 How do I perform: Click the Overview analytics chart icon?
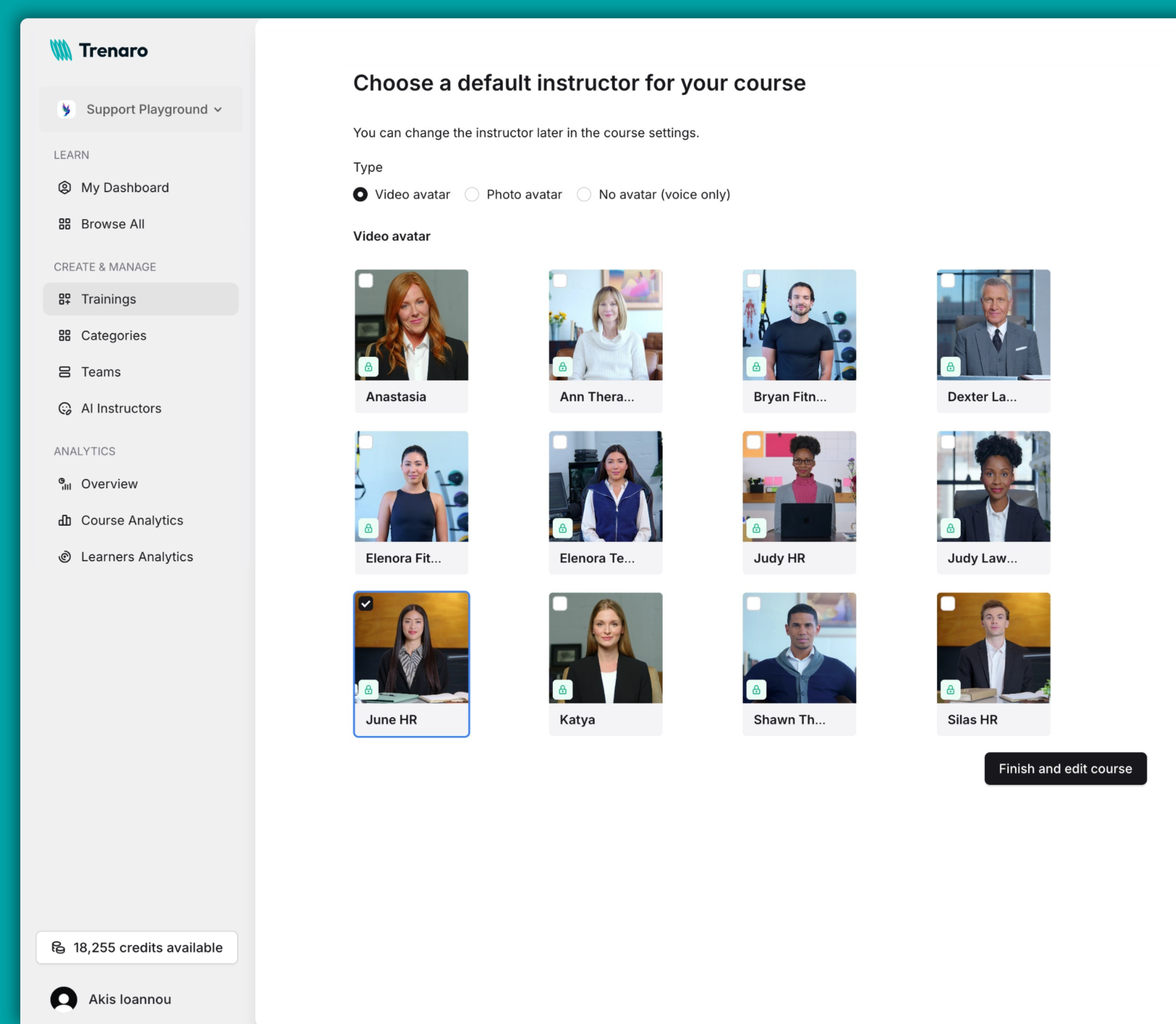[x=64, y=484]
